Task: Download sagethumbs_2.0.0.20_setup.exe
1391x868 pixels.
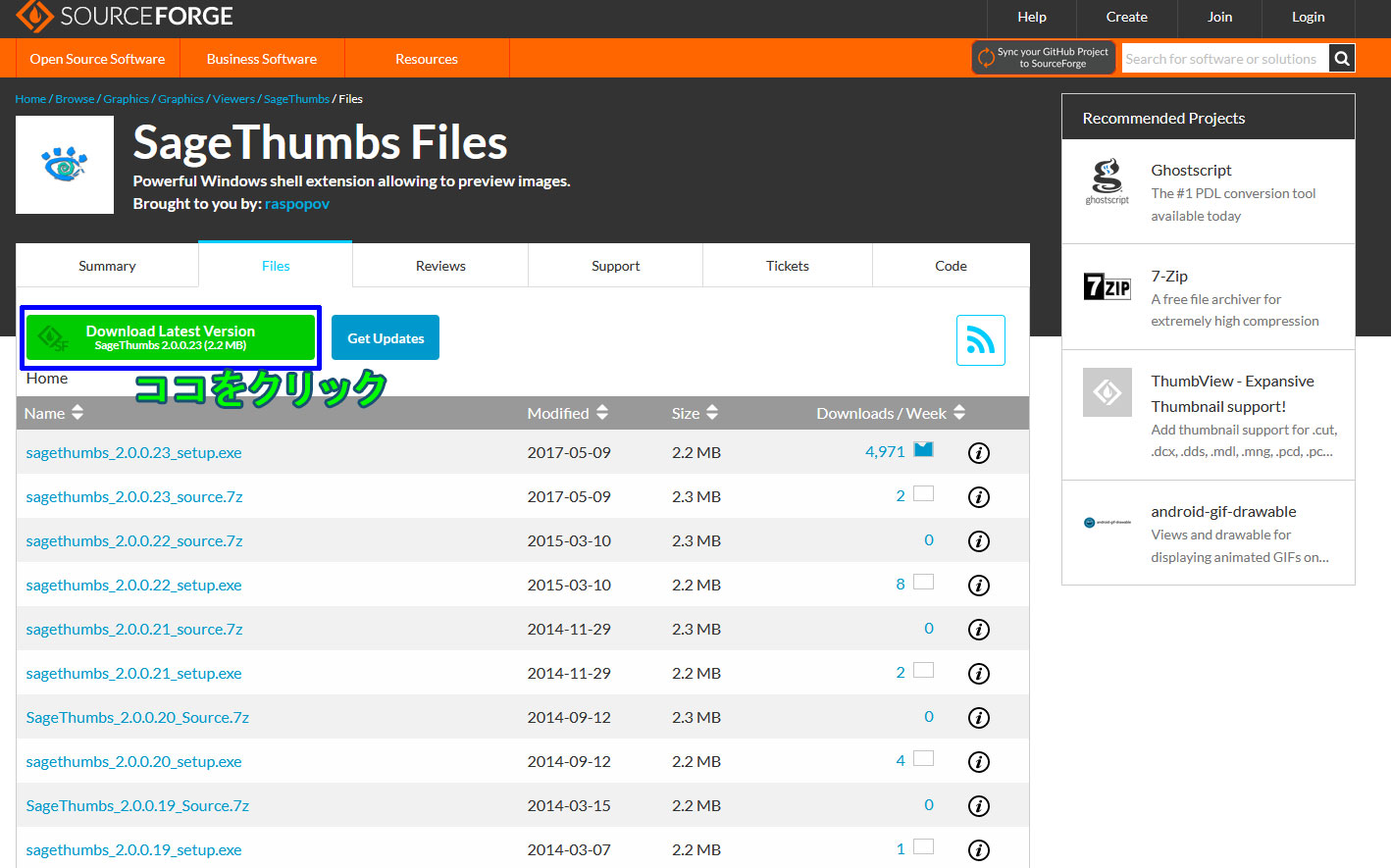Action: point(133,762)
